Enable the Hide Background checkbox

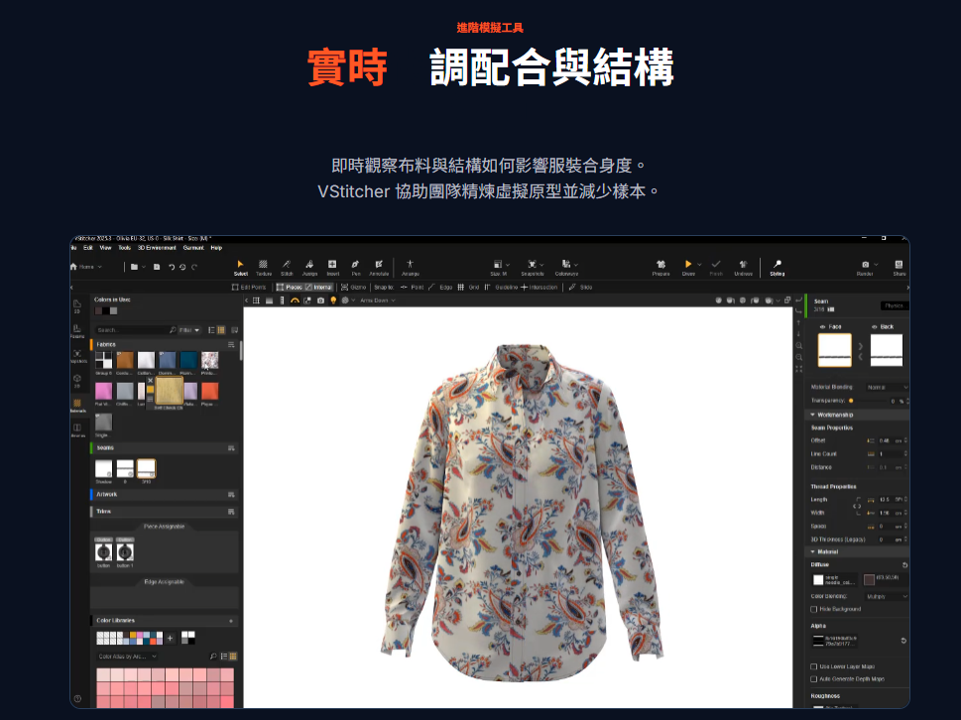[x=814, y=609]
